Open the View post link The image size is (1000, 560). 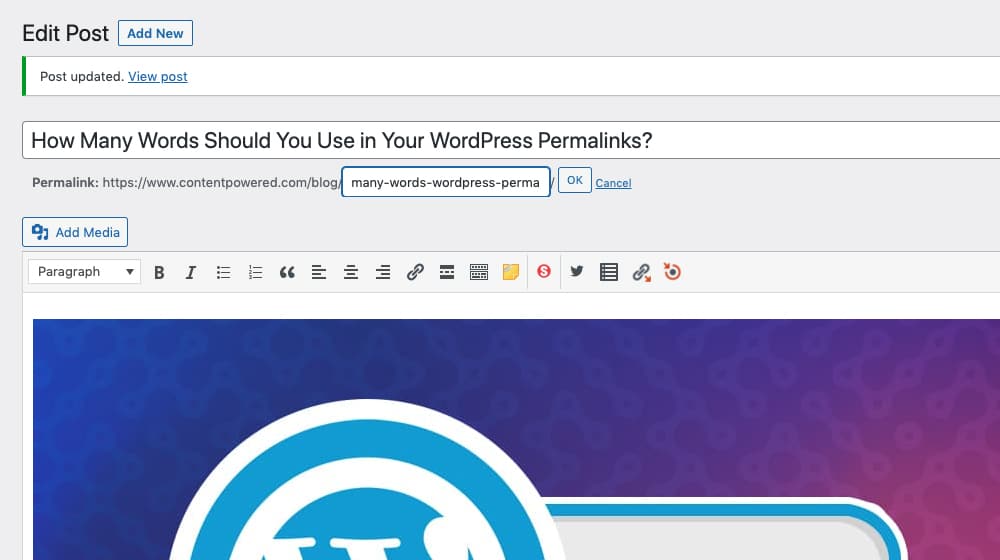coord(158,77)
